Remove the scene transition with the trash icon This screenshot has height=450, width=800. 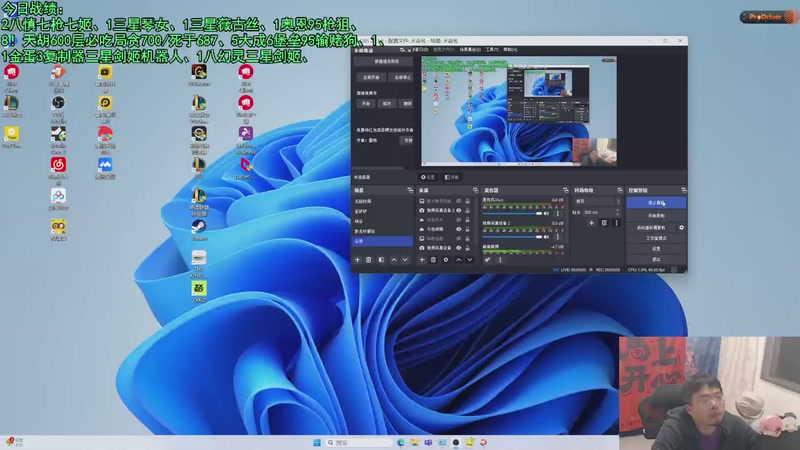click(604, 223)
